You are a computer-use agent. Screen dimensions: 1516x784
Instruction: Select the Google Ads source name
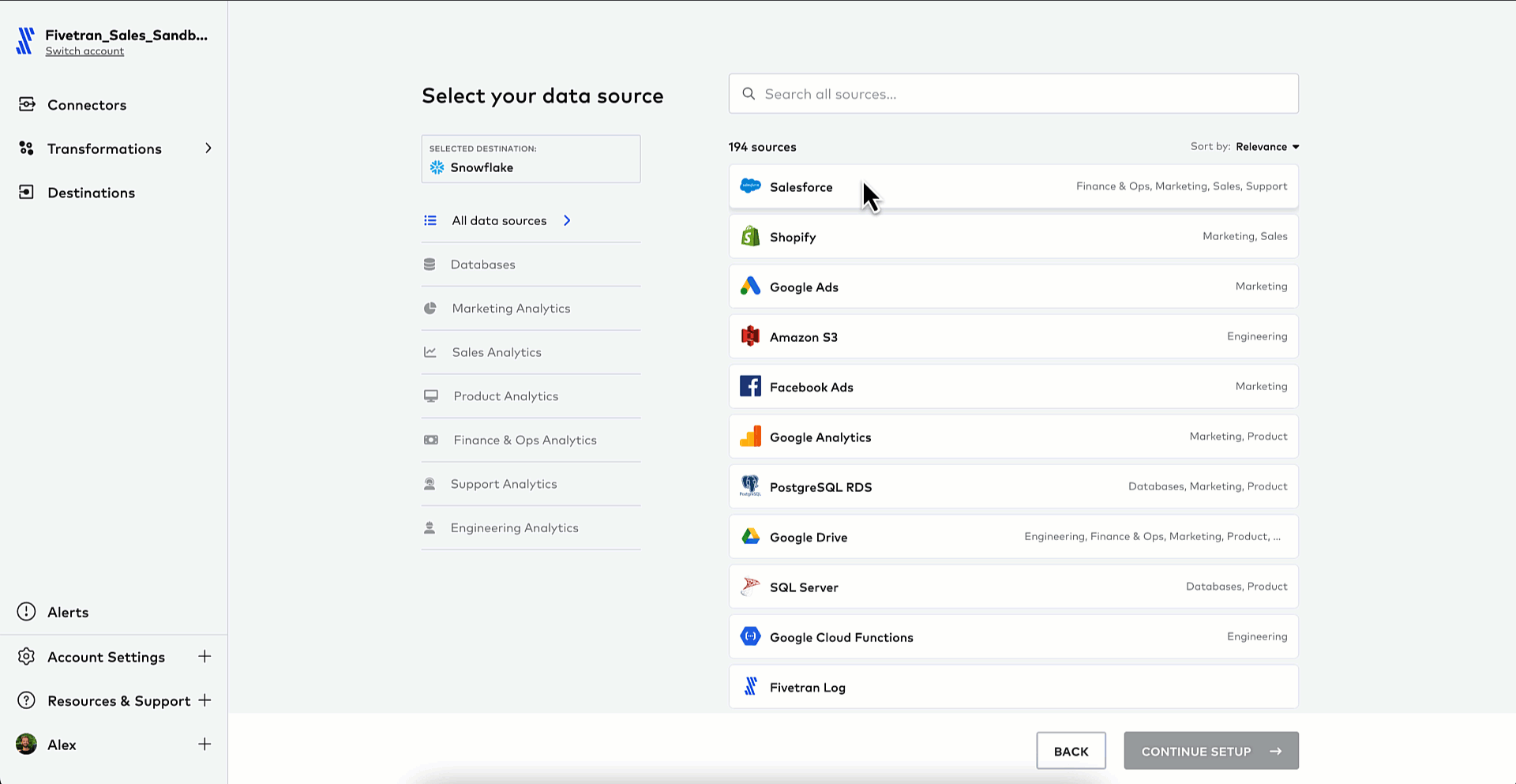[804, 287]
